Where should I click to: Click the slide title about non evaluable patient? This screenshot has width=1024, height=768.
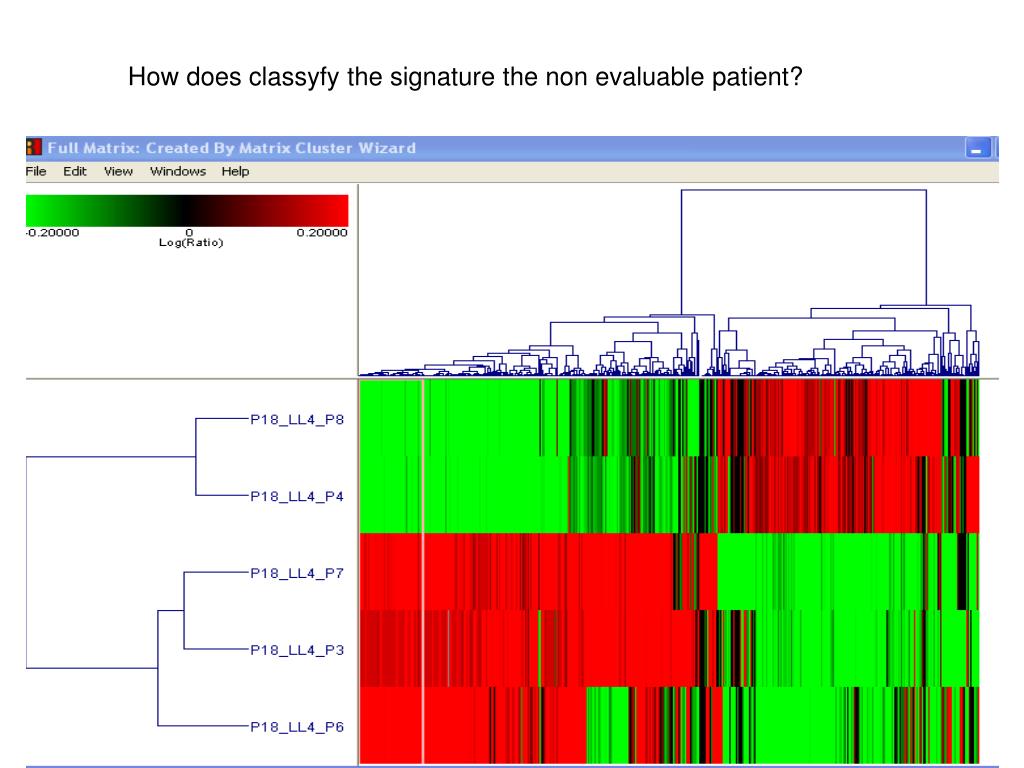(465, 77)
